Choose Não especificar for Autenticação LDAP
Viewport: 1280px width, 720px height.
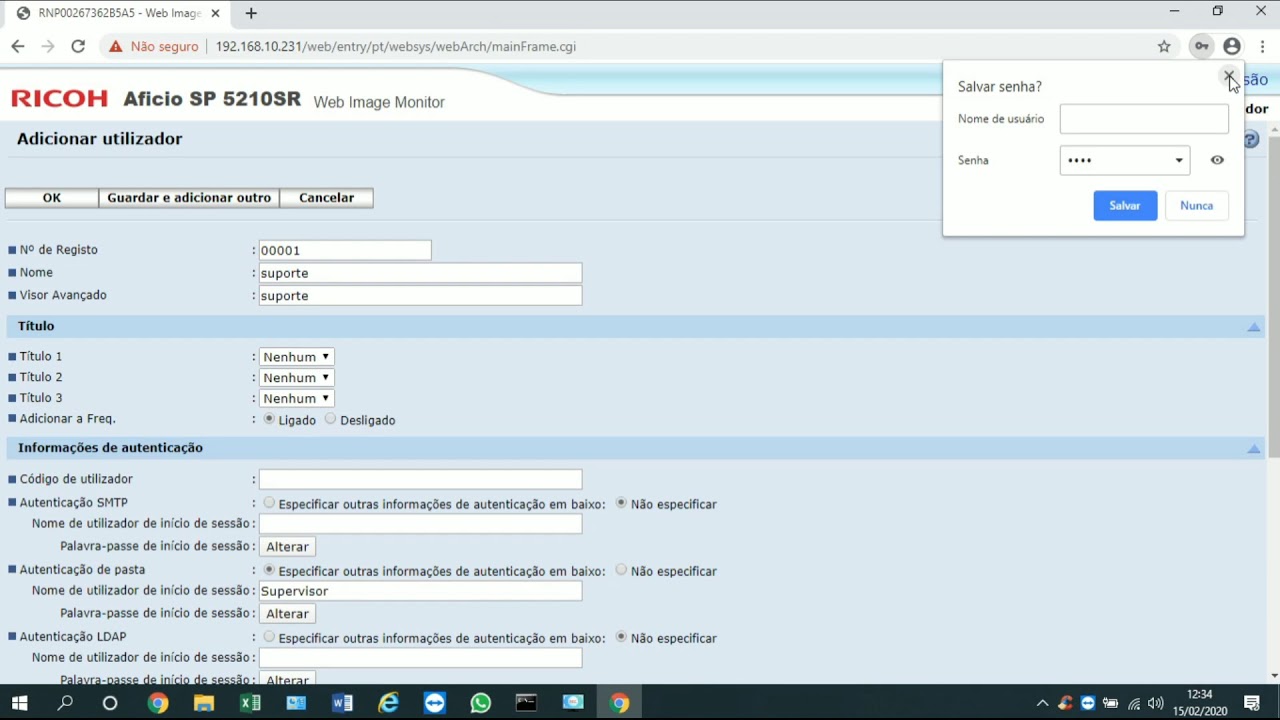[x=621, y=637]
